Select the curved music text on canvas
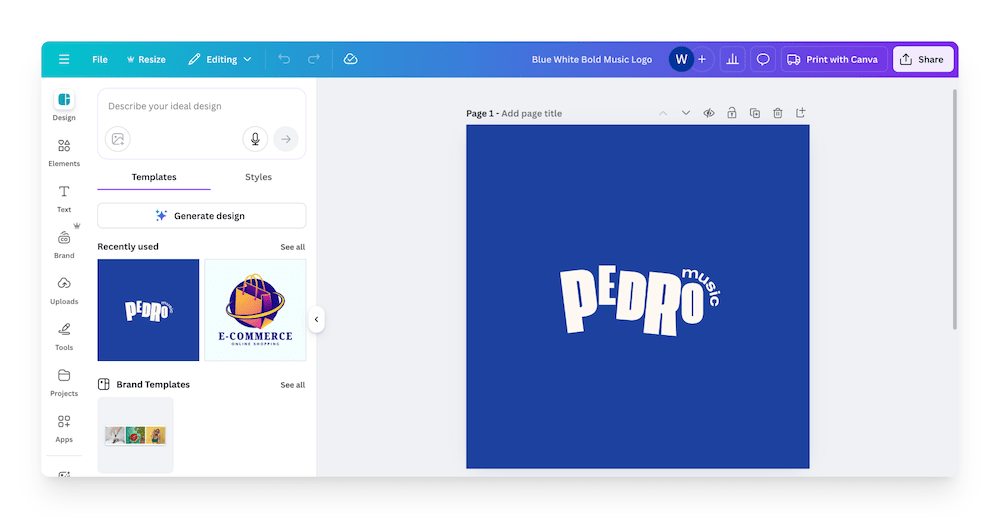The height and width of the screenshot is (518, 1000). point(703,286)
